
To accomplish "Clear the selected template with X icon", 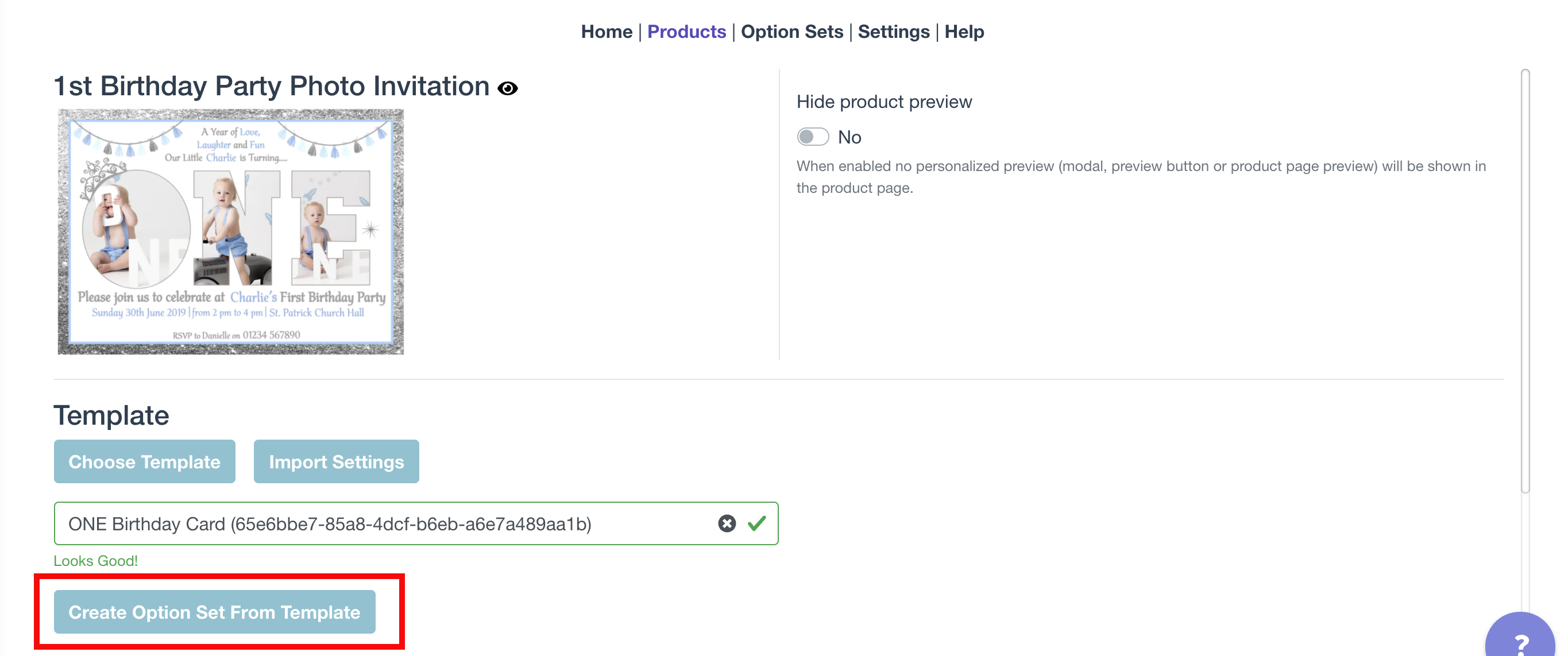I will 726,523.
